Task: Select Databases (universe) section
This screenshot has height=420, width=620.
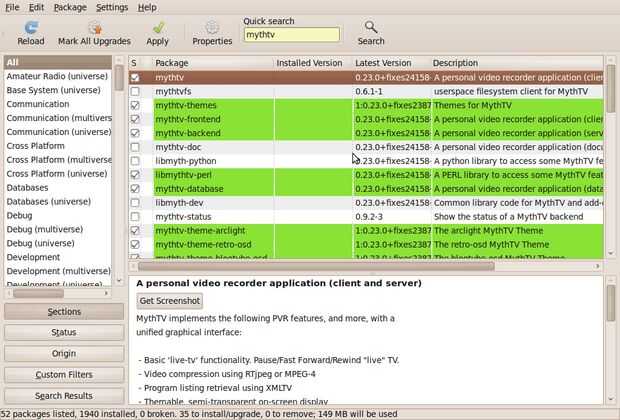Action: click(58, 202)
